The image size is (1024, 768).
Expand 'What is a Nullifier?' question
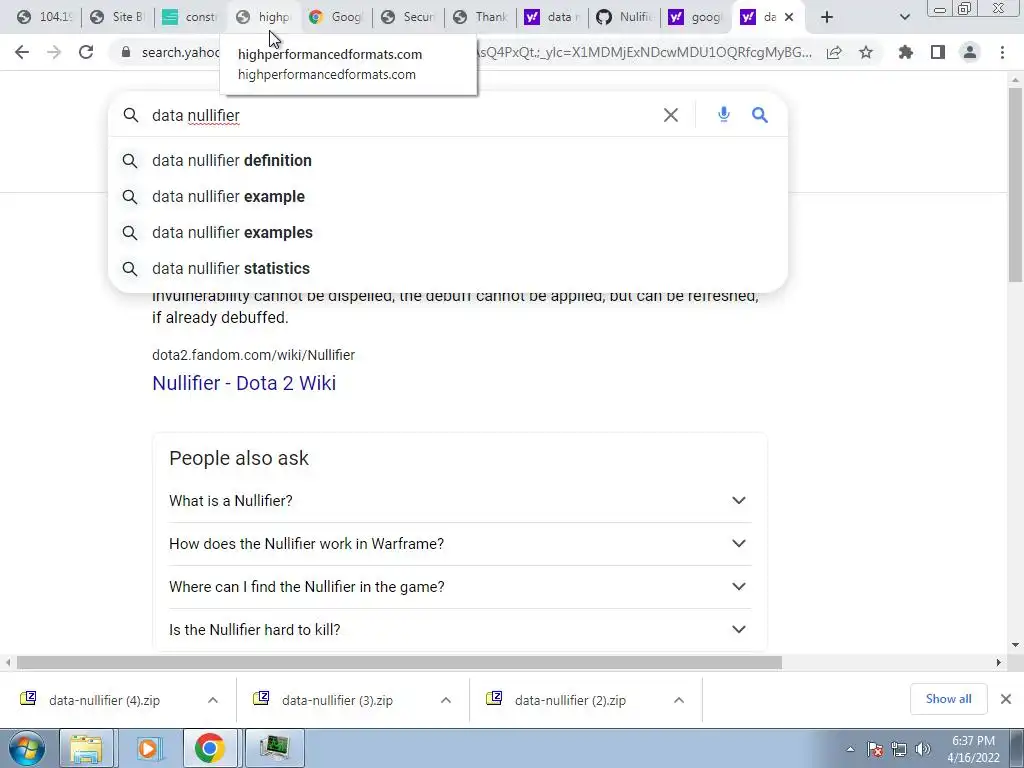460,501
